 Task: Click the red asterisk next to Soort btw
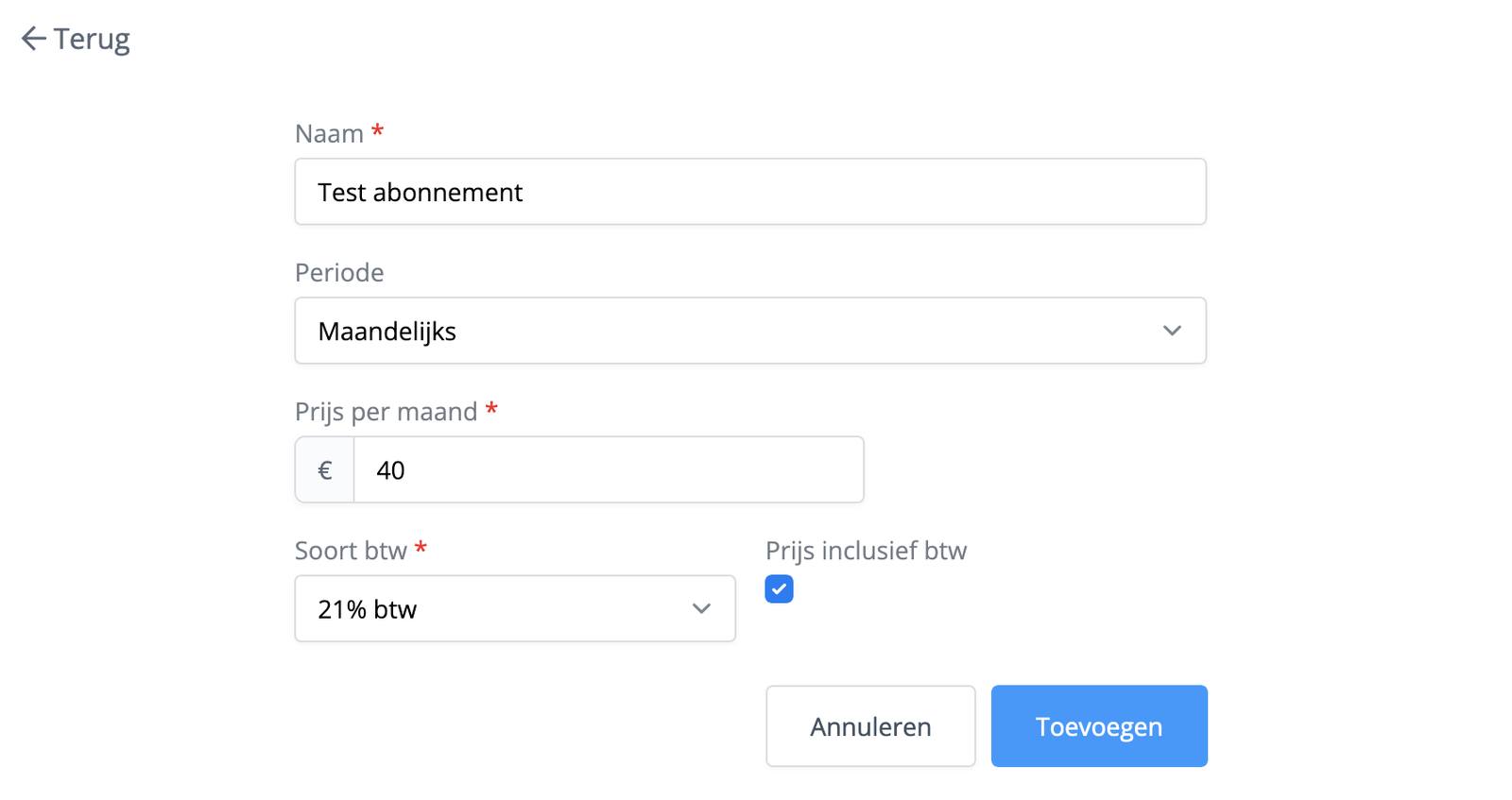[421, 549]
